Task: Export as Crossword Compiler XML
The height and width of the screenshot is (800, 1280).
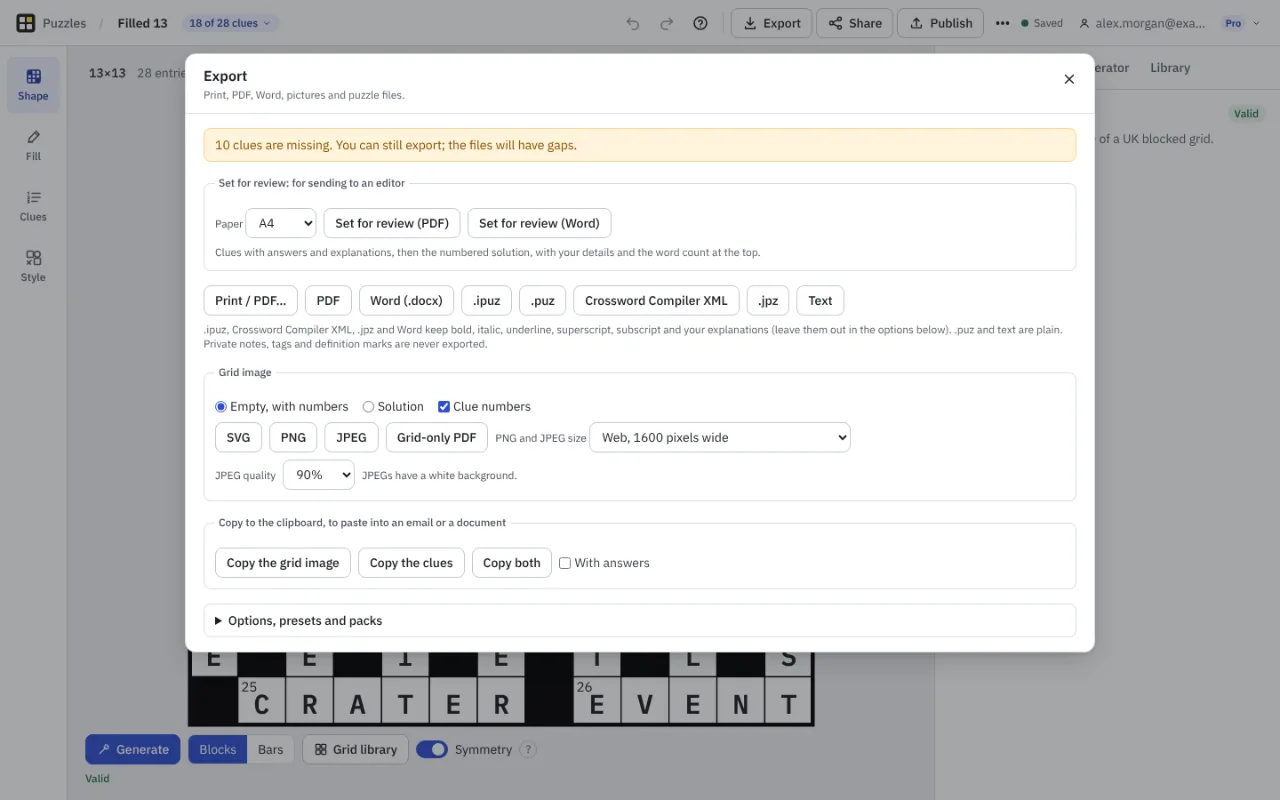Action: pos(656,300)
